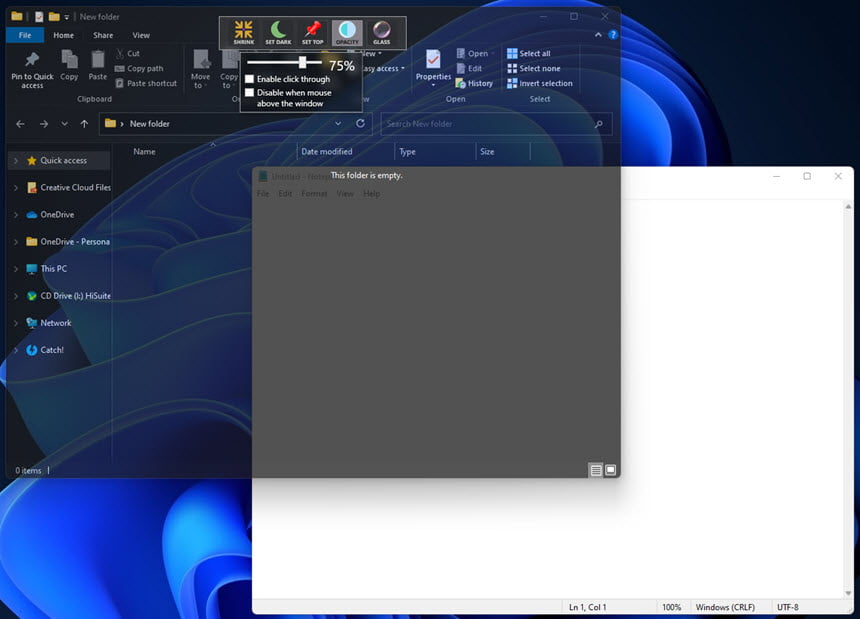
Task: Open the File ribbon tab
Action: 25,35
